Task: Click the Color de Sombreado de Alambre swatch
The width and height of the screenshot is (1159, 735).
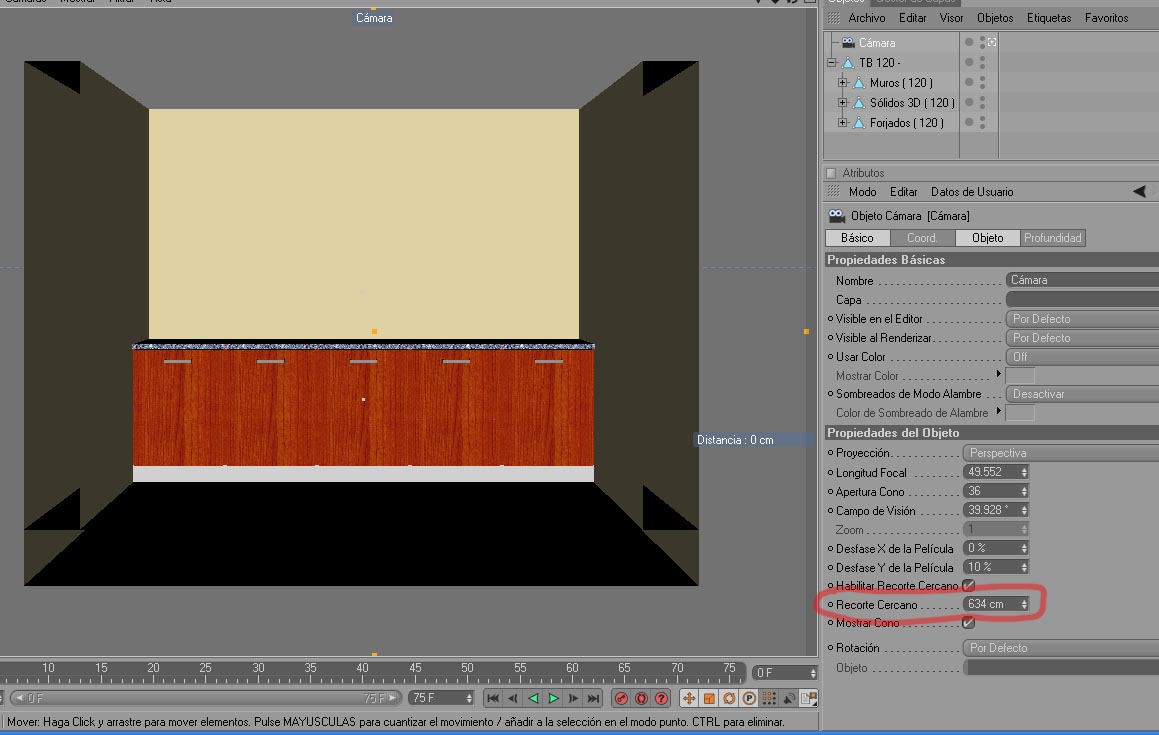Action: 1020,413
